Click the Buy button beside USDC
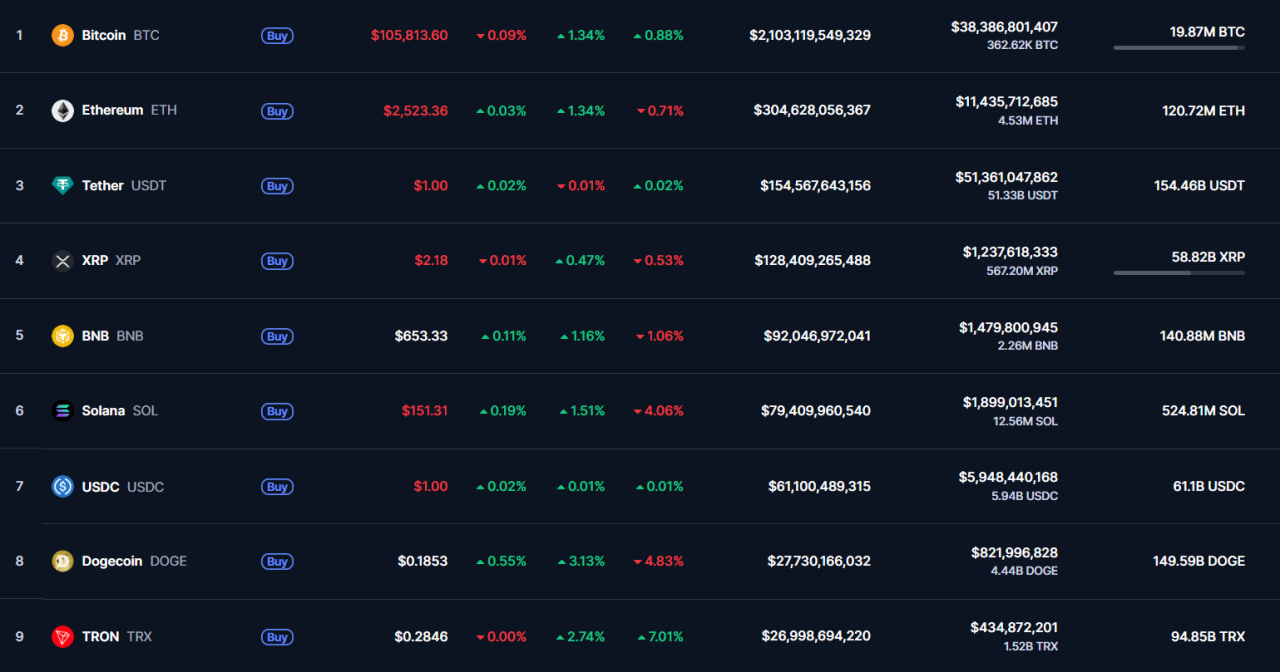 click(x=277, y=487)
